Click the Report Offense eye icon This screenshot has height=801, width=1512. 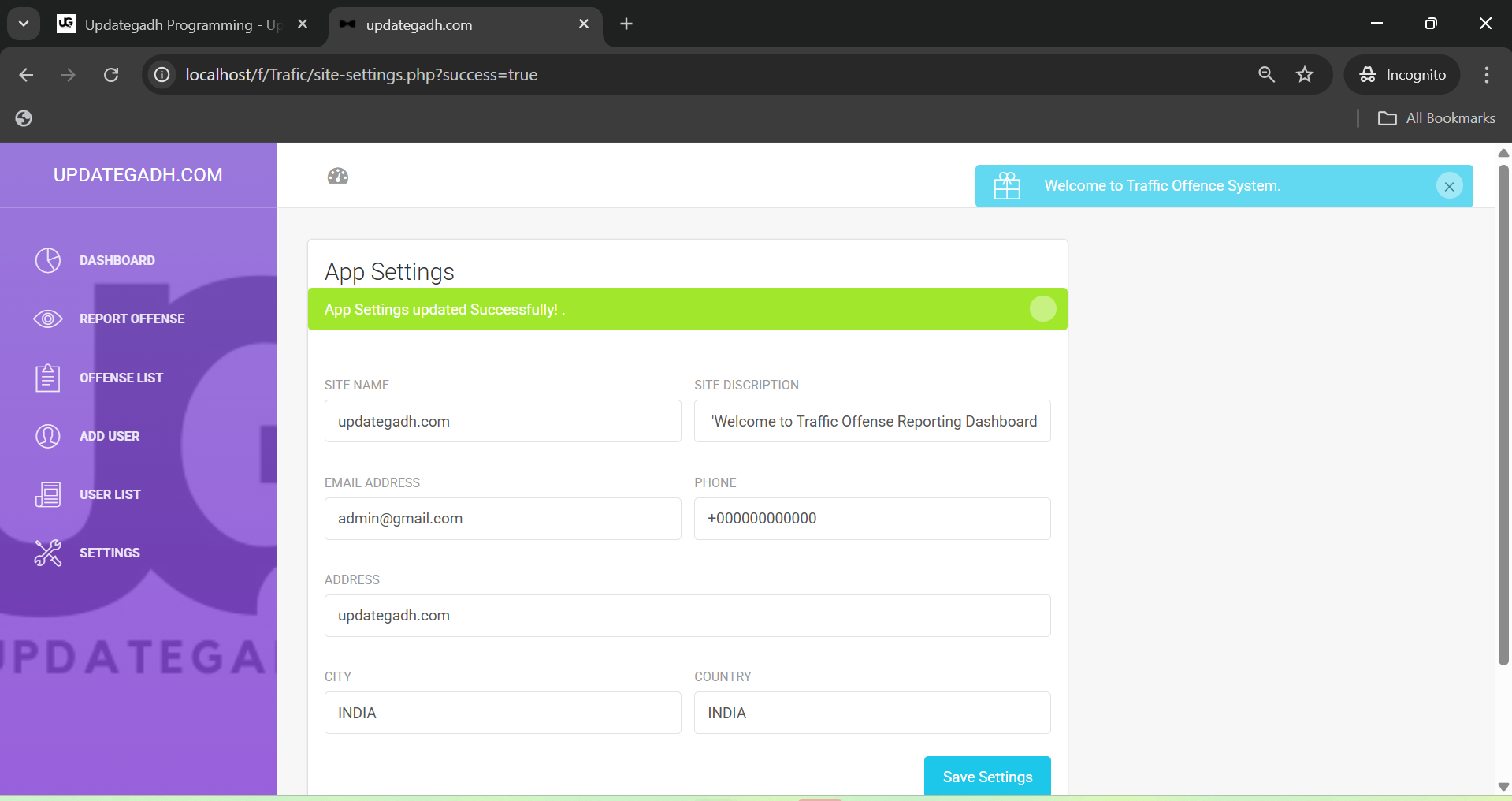point(48,319)
